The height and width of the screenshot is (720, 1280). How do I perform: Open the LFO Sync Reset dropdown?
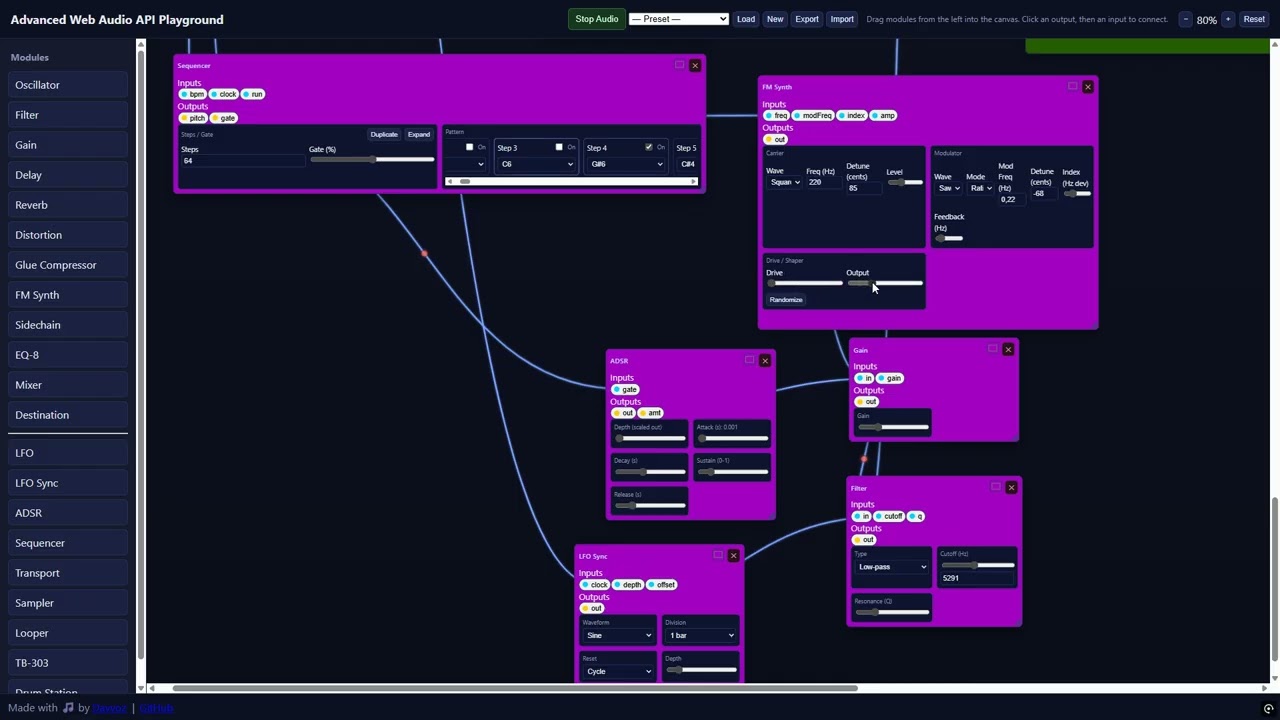(x=618, y=671)
